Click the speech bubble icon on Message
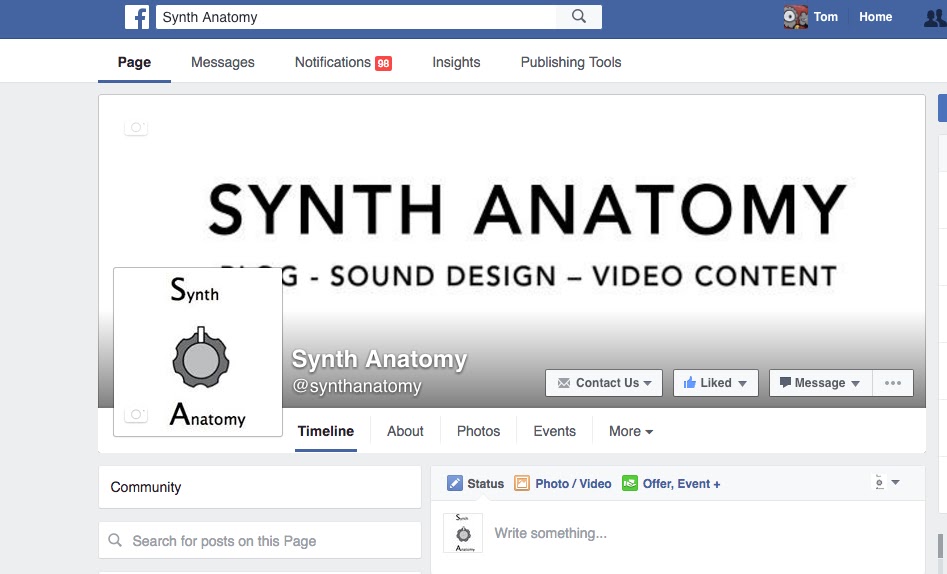947x574 pixels. (x=785, y=382)
